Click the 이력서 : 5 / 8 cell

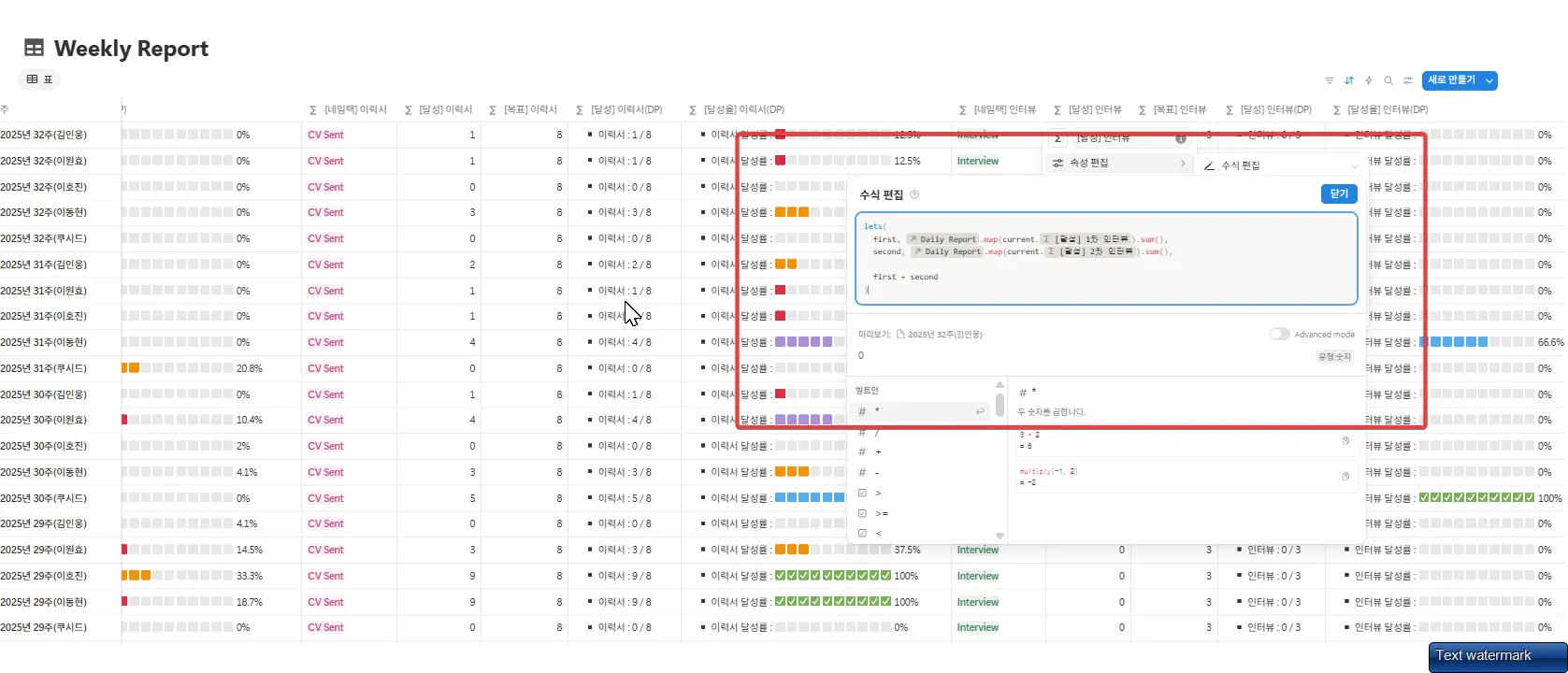coord(625,498)
